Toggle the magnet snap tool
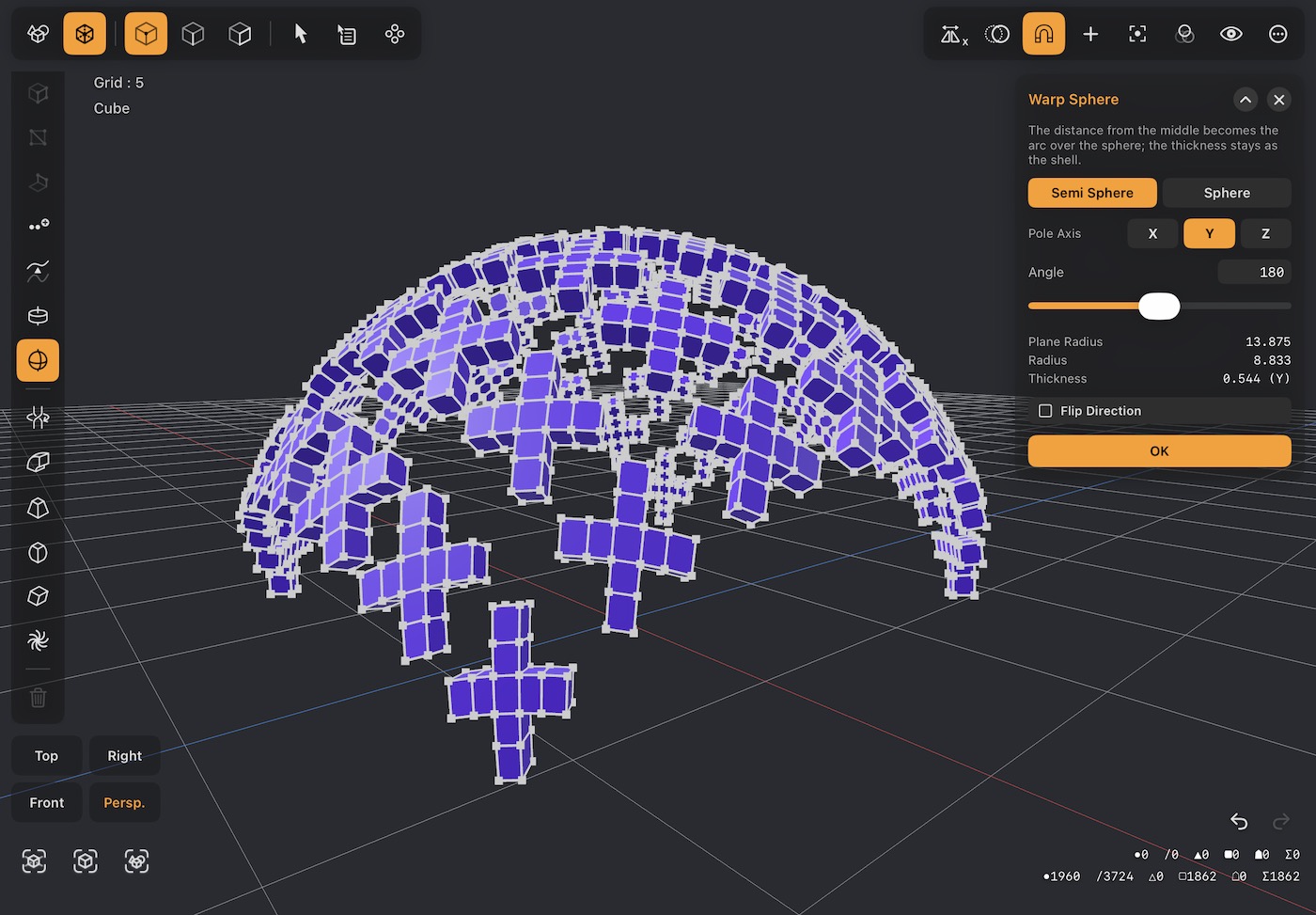This screenshot has width=1316, height=915. point(1043,34)
